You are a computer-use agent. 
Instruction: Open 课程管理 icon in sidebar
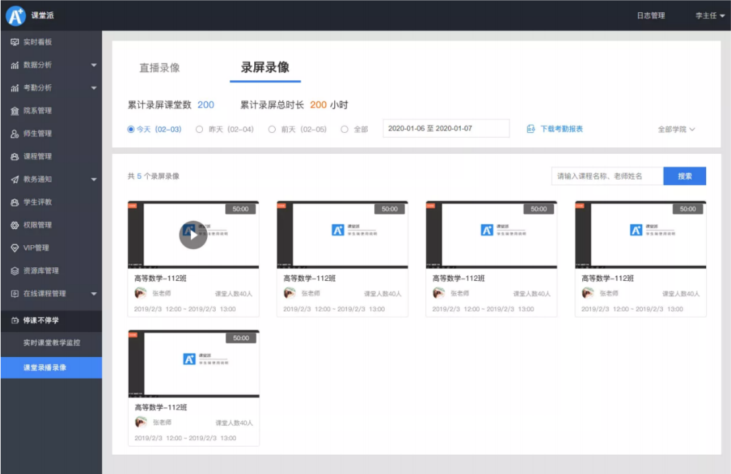point(14,156)
